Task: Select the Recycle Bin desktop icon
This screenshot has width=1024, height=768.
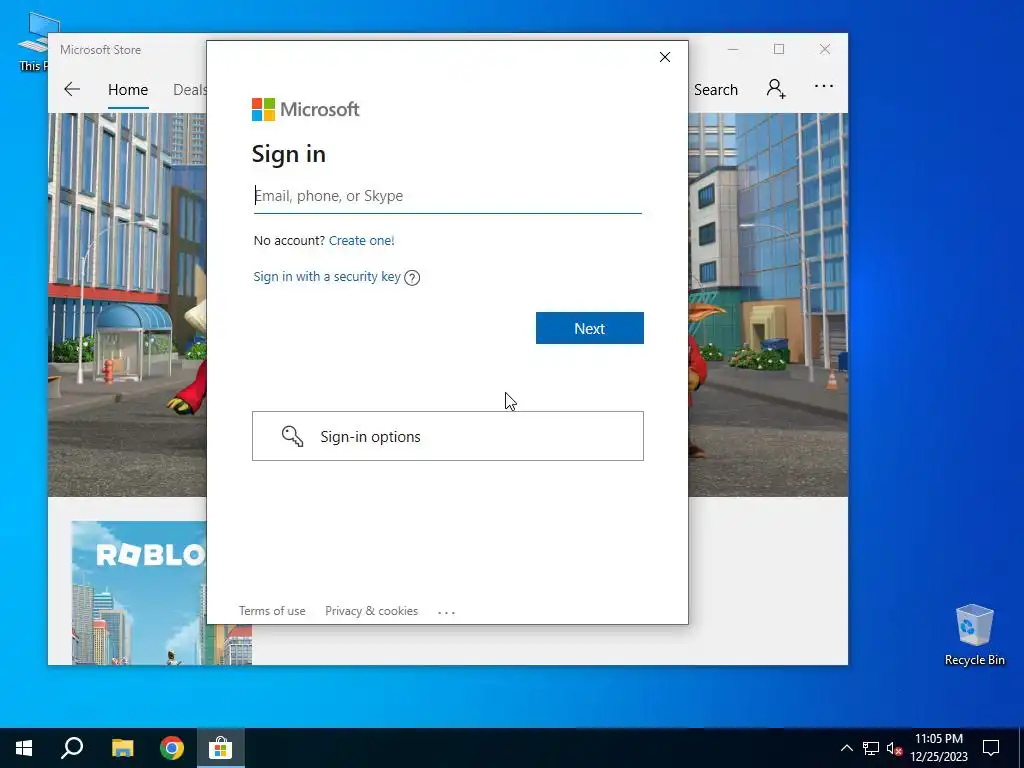Action: tap(974, 635)
